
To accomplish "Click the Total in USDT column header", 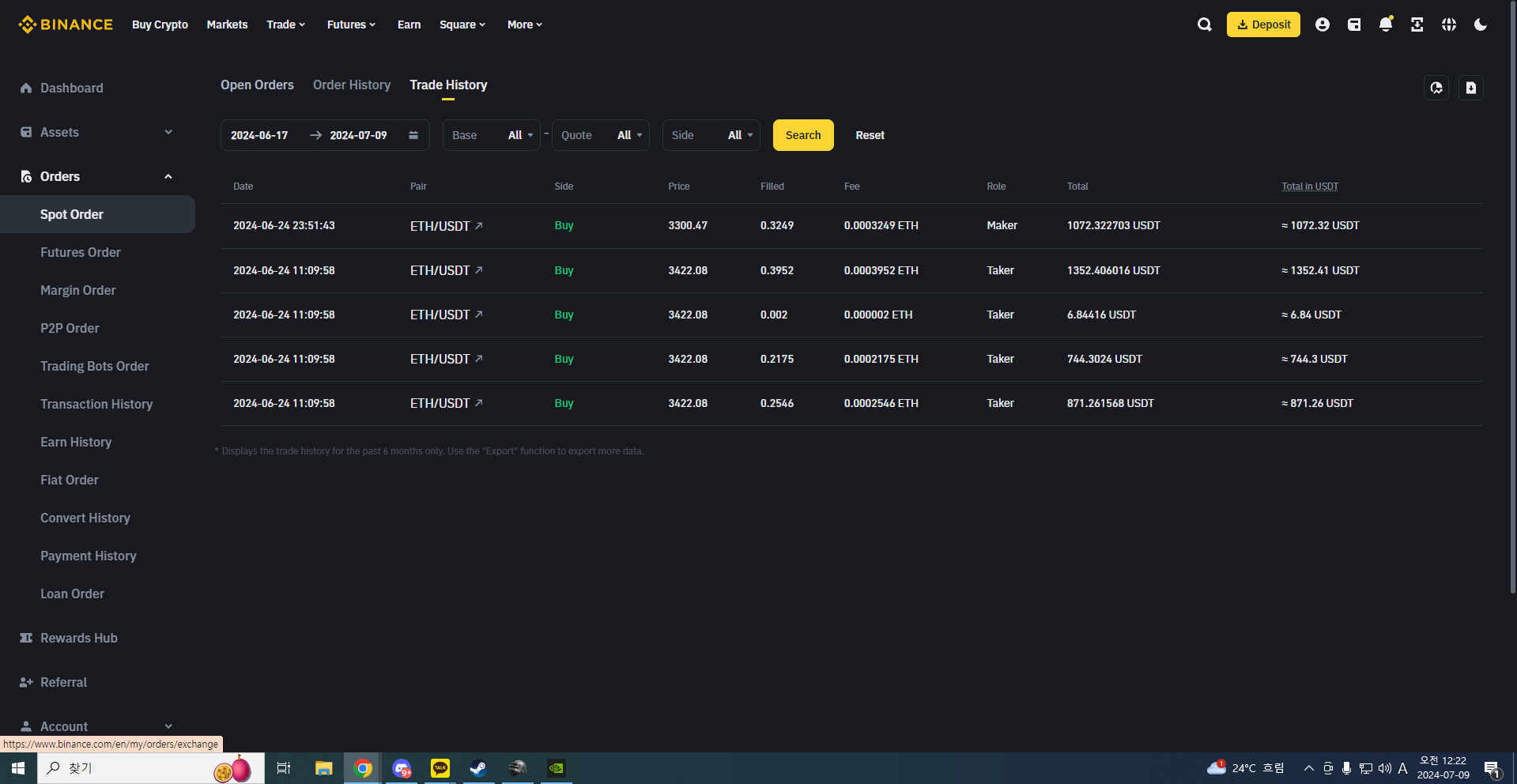I will tap(1310, 187).
